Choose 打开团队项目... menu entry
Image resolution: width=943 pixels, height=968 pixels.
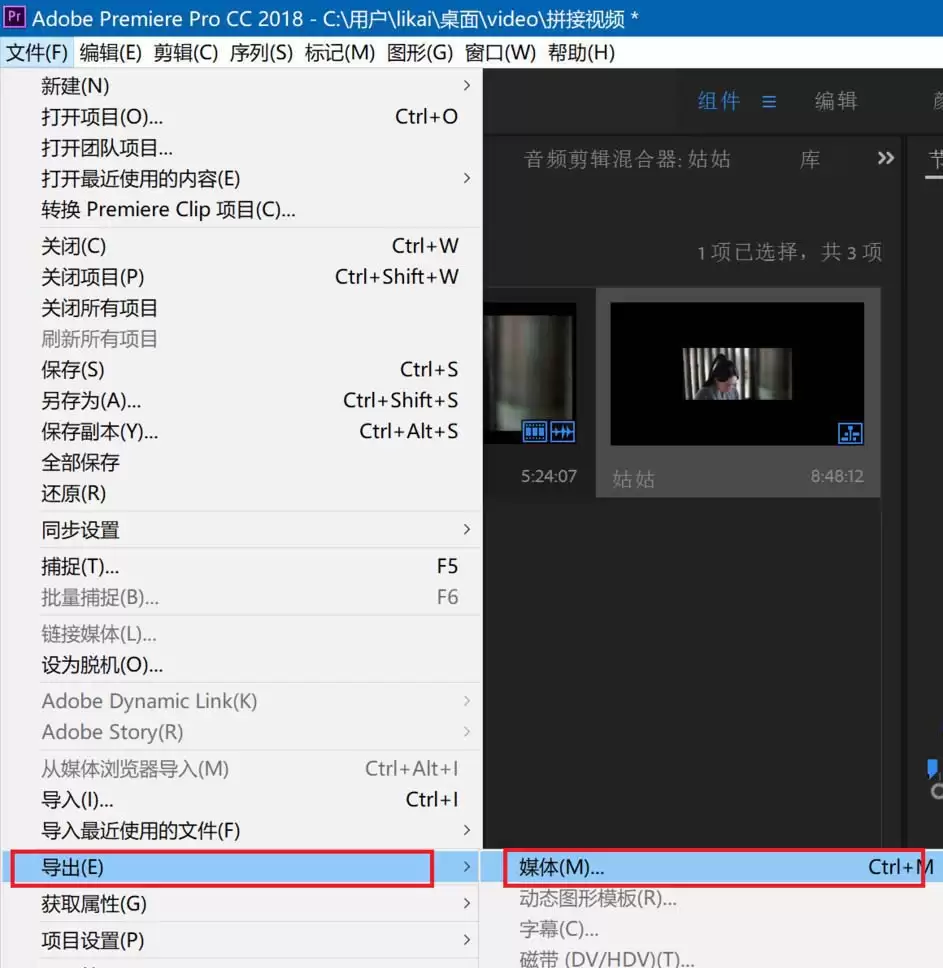tap(242, 148)
